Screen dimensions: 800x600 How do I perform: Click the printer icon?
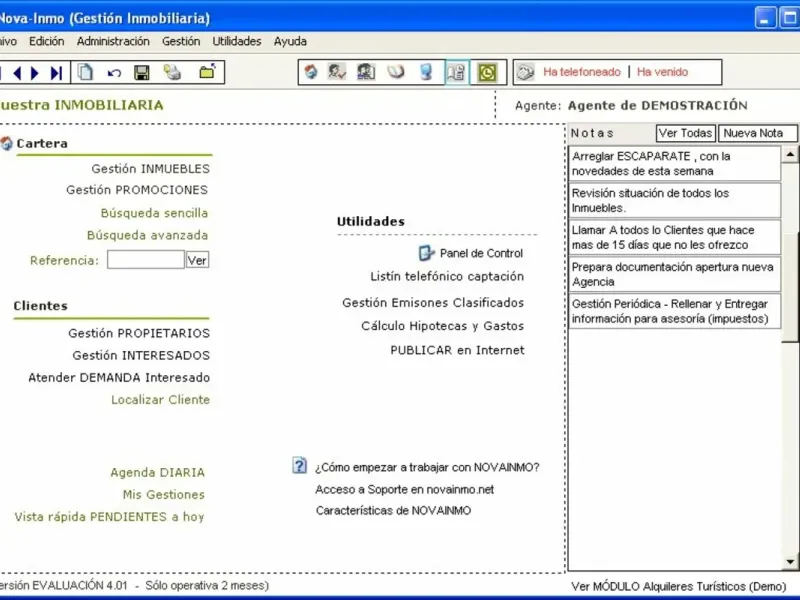(172, 72)
